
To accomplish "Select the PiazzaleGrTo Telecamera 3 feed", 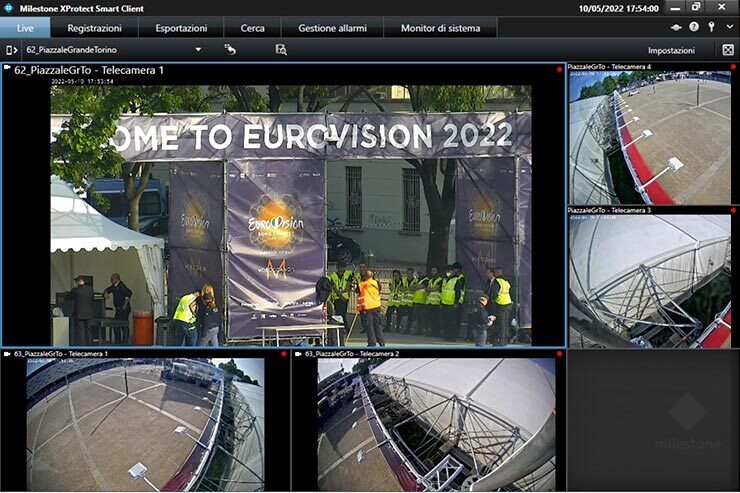I will pyautogui.click(x=649, y=280).
